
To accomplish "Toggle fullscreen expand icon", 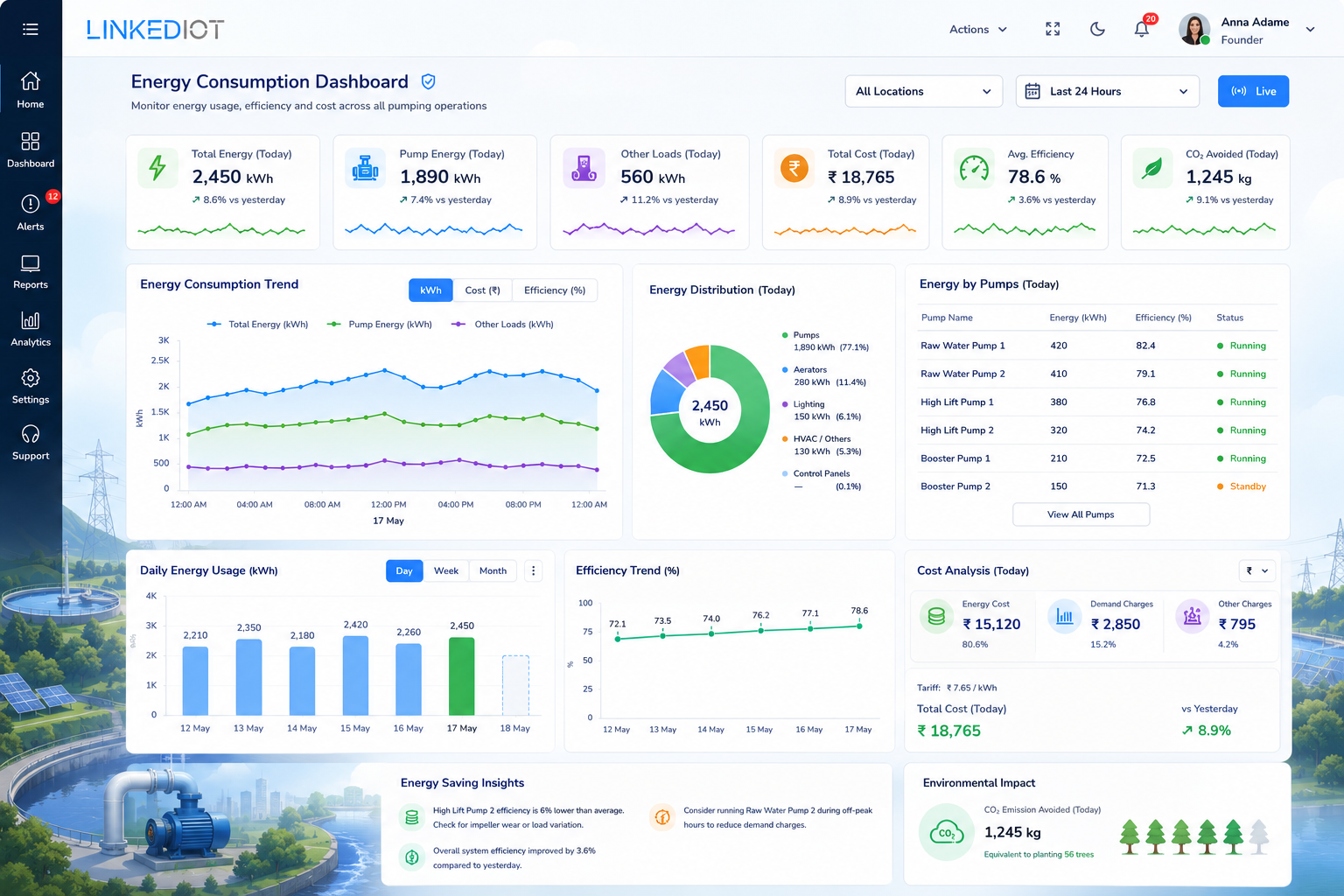I will pos(1053,29).
